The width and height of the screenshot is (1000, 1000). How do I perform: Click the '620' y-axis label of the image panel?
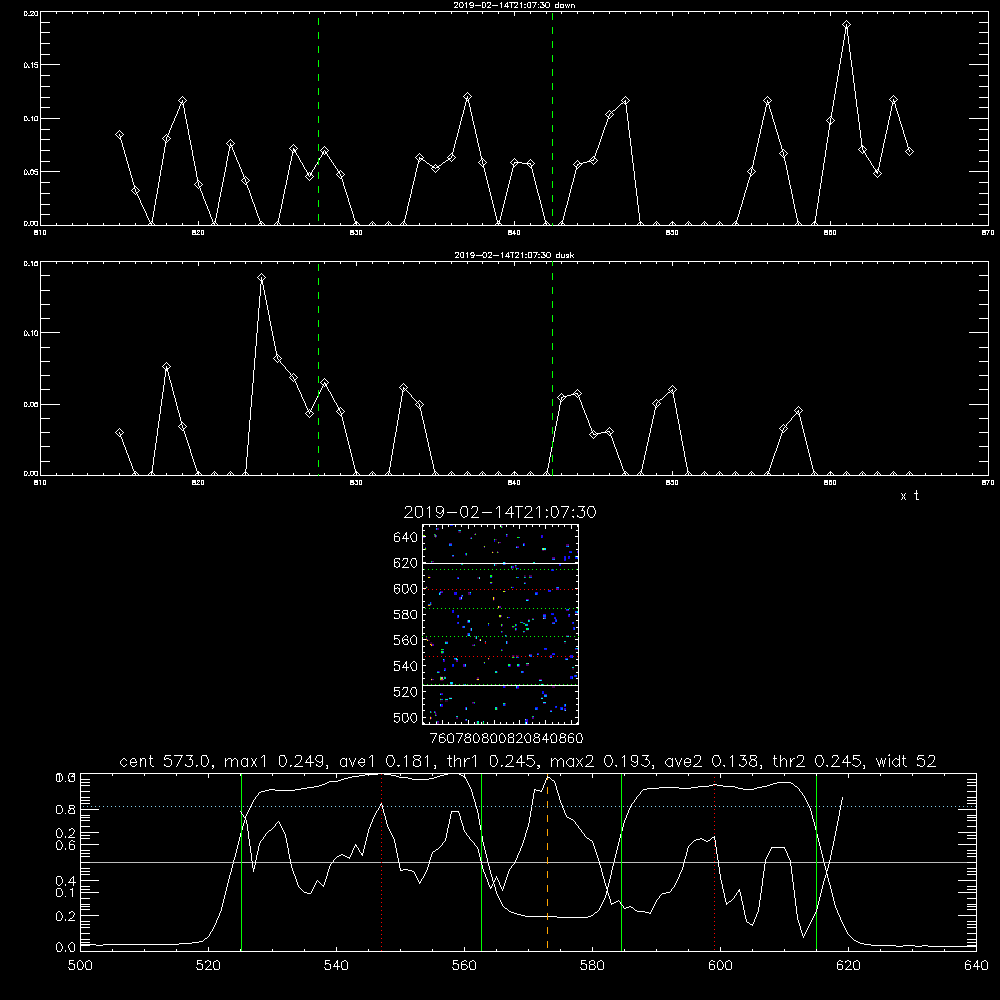[x=406, y=564]
